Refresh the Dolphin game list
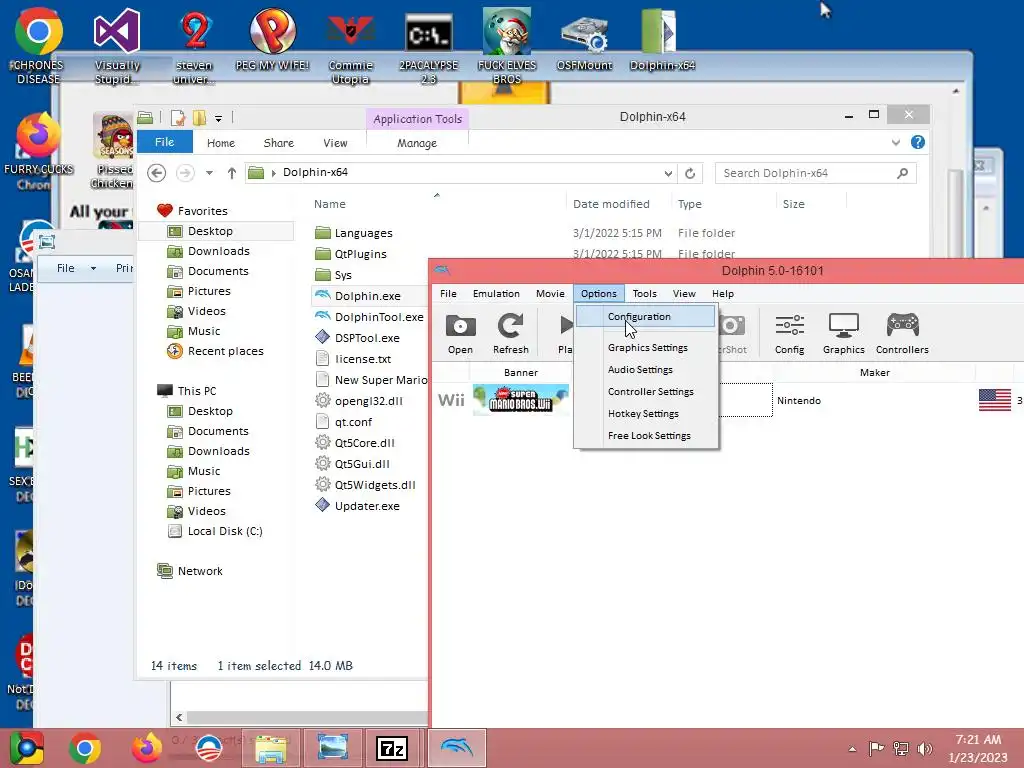 coord(511,334)
